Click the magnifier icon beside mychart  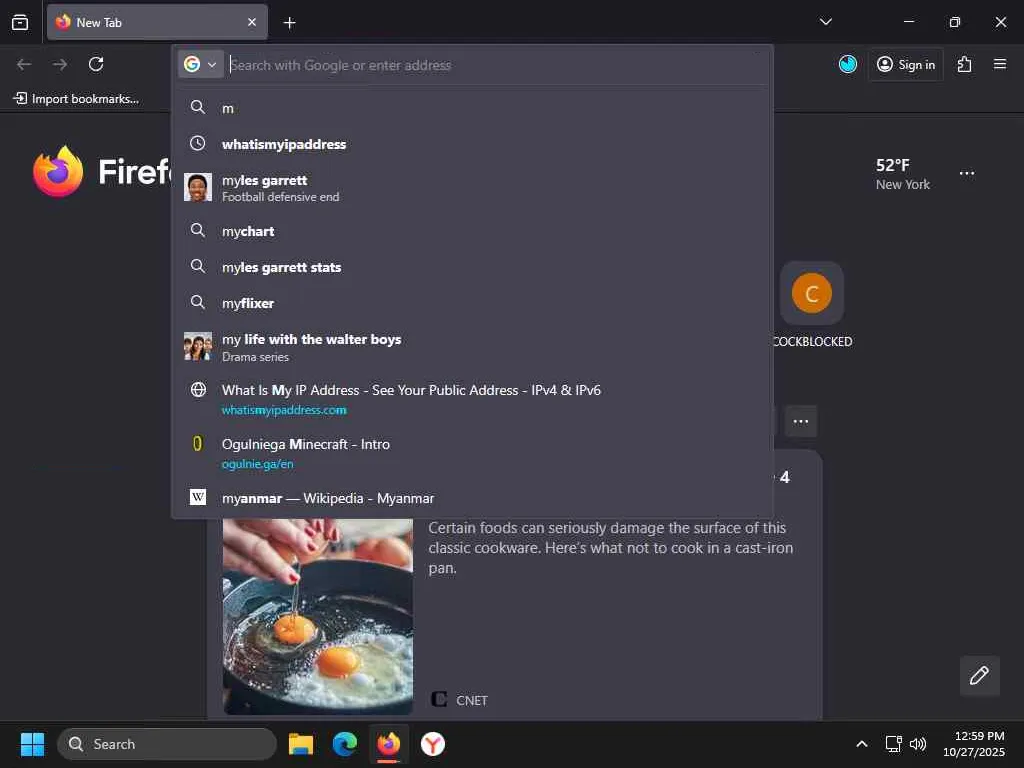pyautogui.click(x=197, y=230)
